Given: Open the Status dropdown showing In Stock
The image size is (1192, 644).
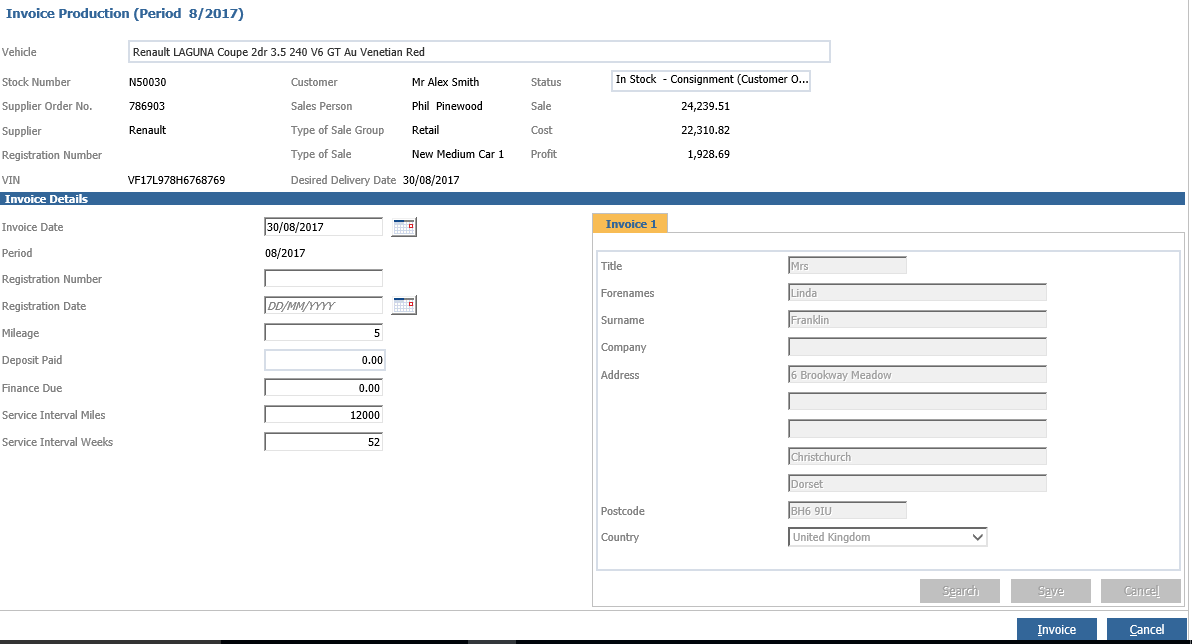Looking at the screenshot, I should [x=711, y=80].
